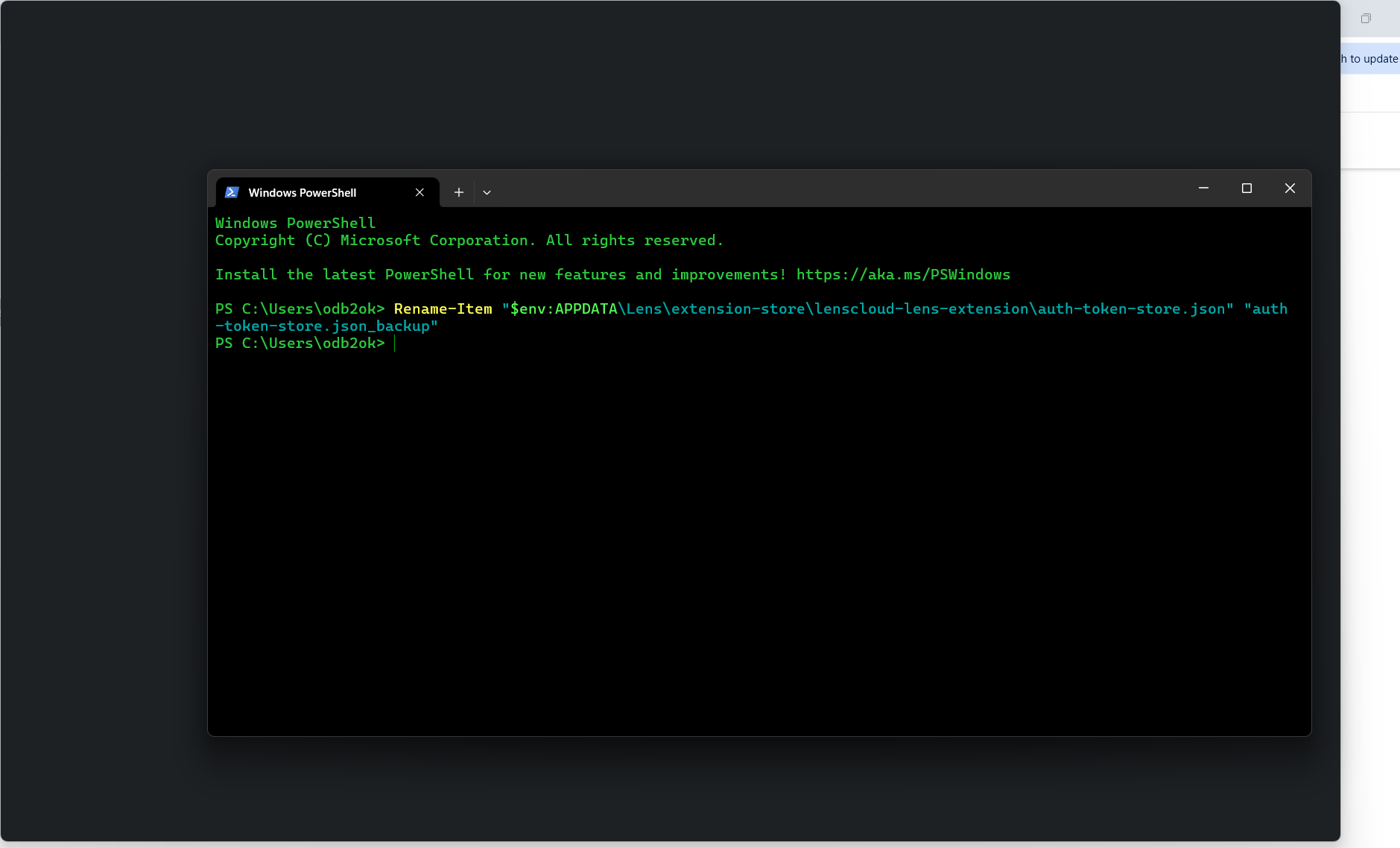Click the empty terminal title bar area

820,189
